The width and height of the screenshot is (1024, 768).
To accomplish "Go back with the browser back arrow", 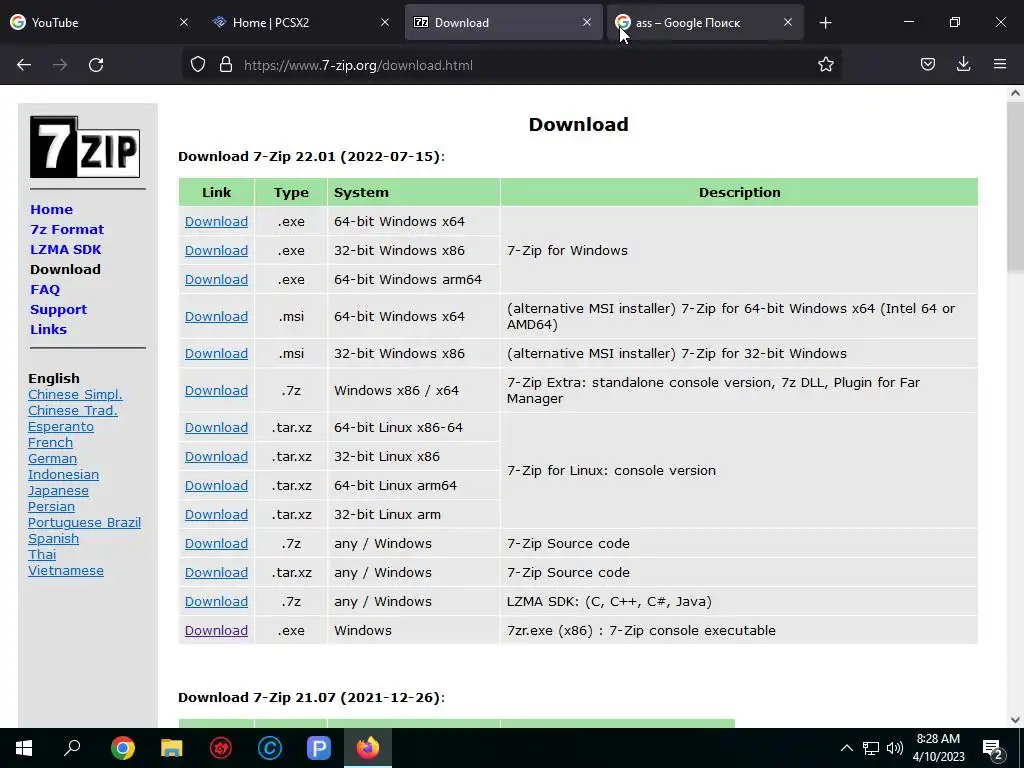I will 24,65.
